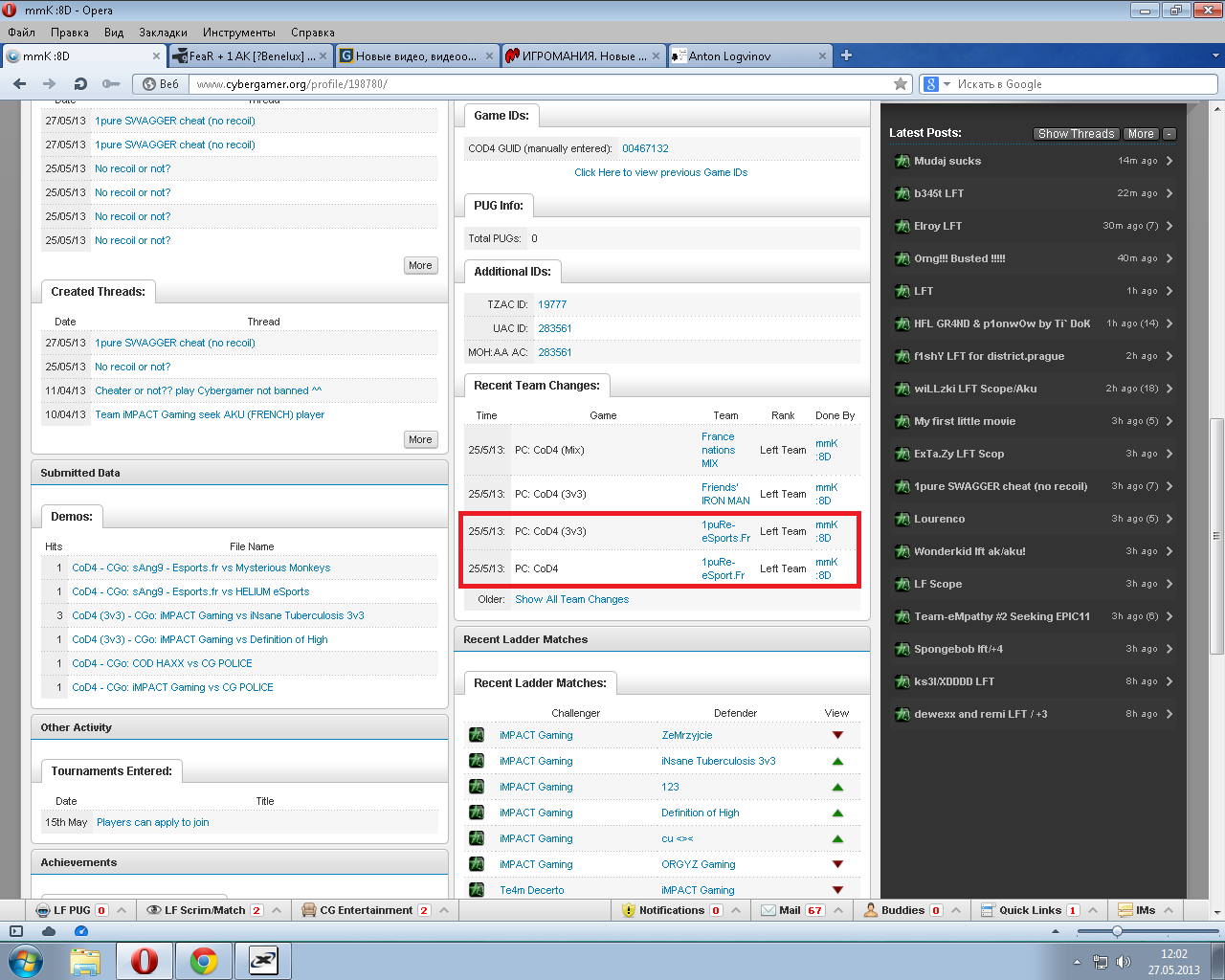Click the page vertical scrollbar thumb
This screenshot has width=1225, height=980.
click(x=1216, y=536)
